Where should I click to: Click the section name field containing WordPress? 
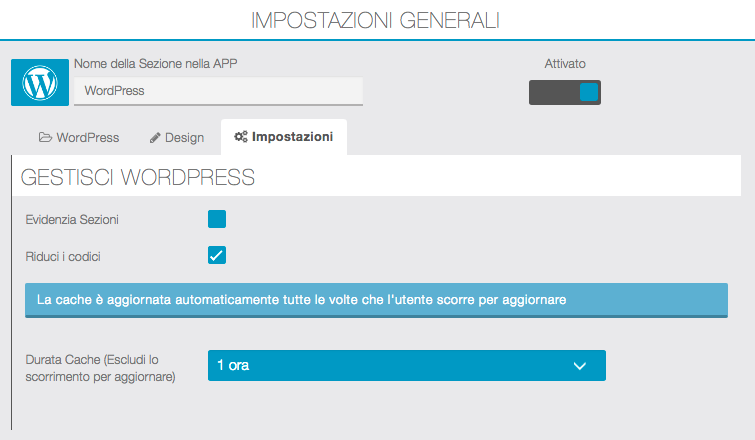[x=218, y=91]
